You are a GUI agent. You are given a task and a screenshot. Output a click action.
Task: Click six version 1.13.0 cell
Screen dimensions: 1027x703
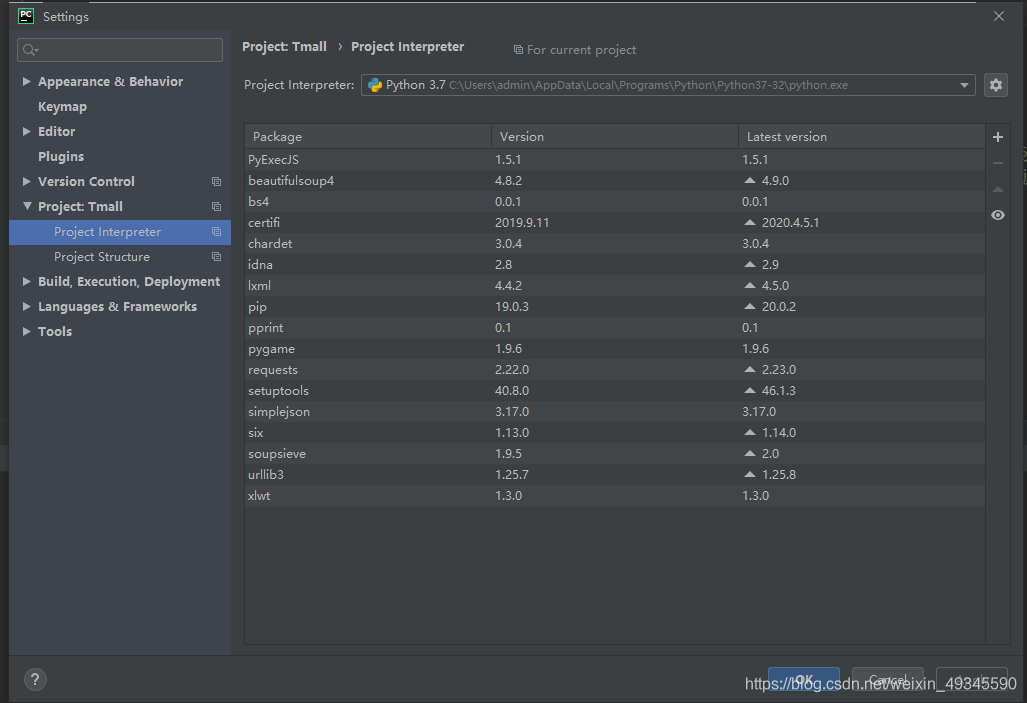[512, 432]
